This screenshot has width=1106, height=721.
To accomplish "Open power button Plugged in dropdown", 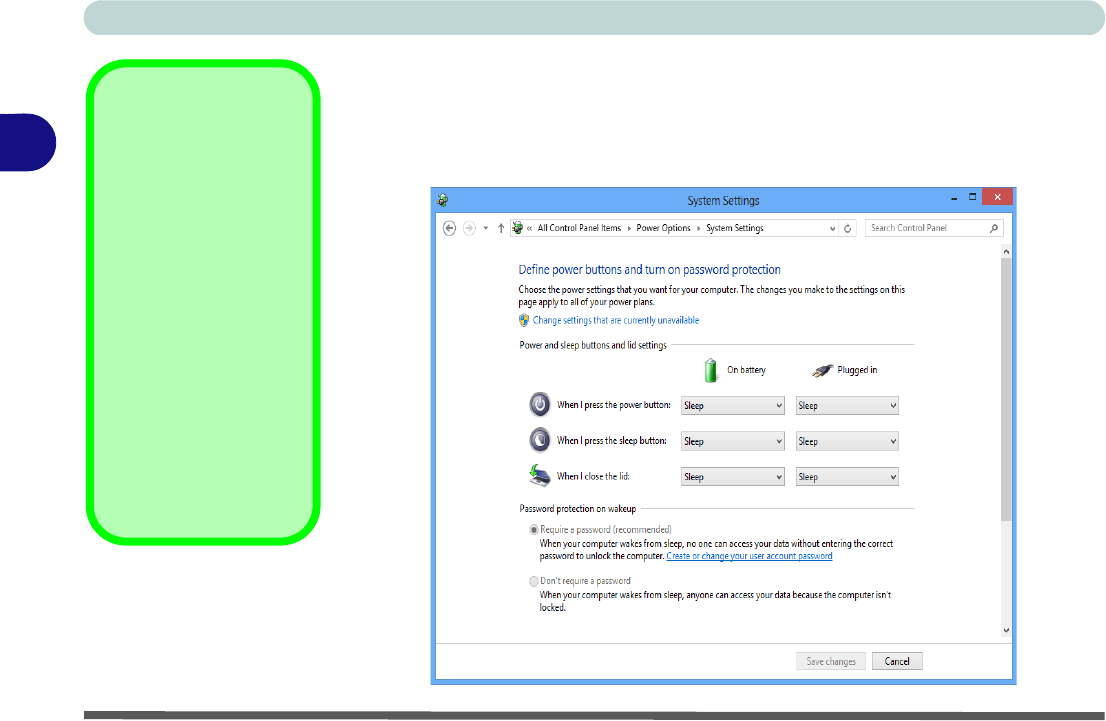I will click(846, 406).
